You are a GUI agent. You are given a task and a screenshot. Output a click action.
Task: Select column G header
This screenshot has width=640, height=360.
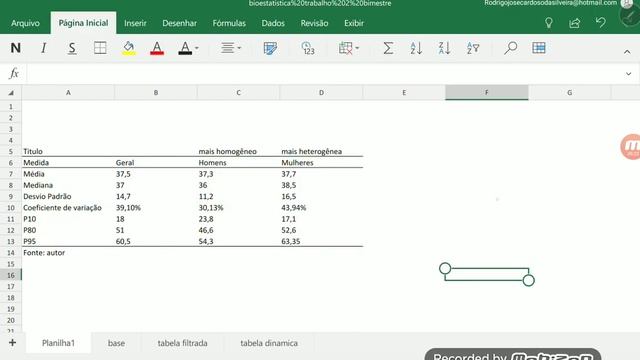[x=569, y=93]
